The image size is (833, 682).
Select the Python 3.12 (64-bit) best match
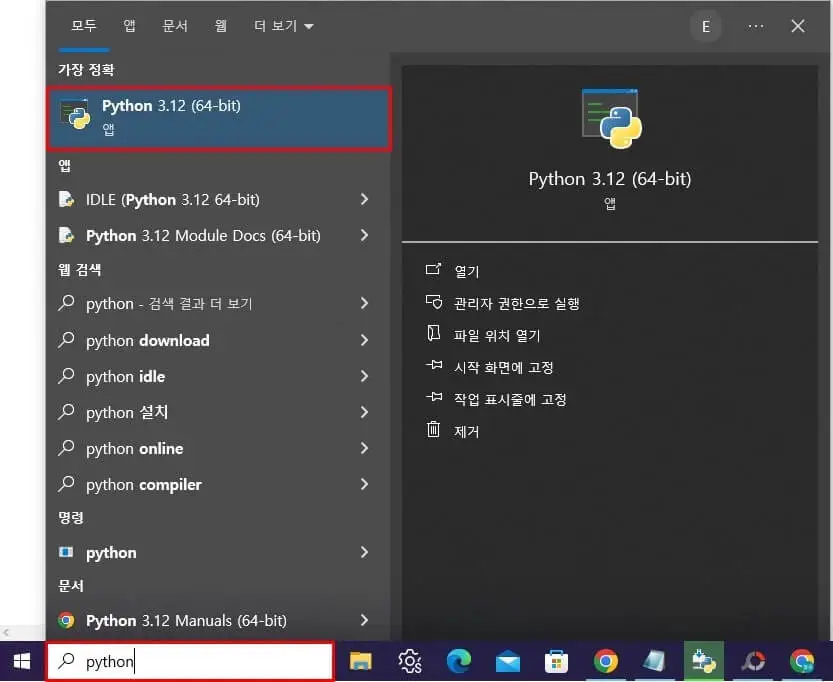coord(218,118)
